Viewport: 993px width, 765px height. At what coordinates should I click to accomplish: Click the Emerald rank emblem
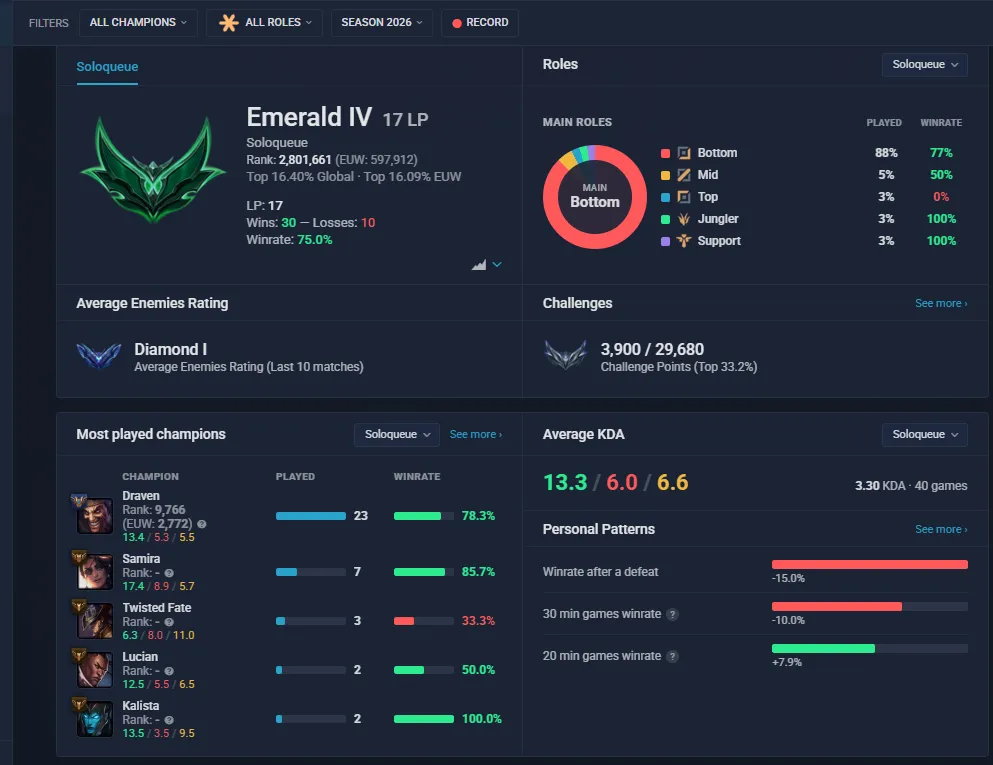click(153, 170)
